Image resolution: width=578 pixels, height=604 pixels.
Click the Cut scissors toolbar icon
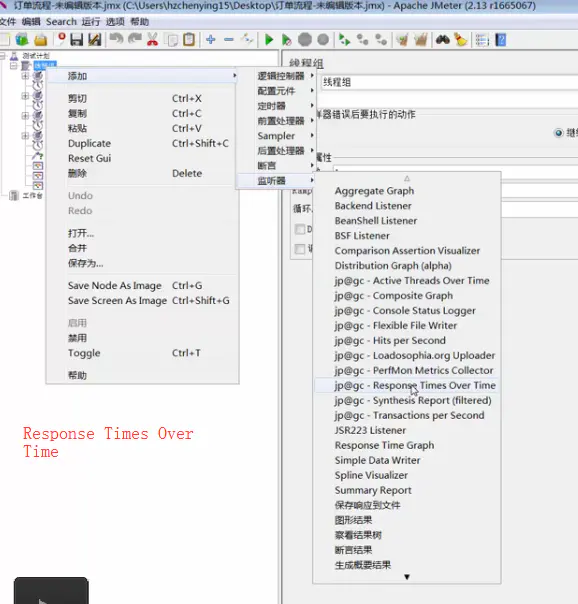[x=152, y=40]
